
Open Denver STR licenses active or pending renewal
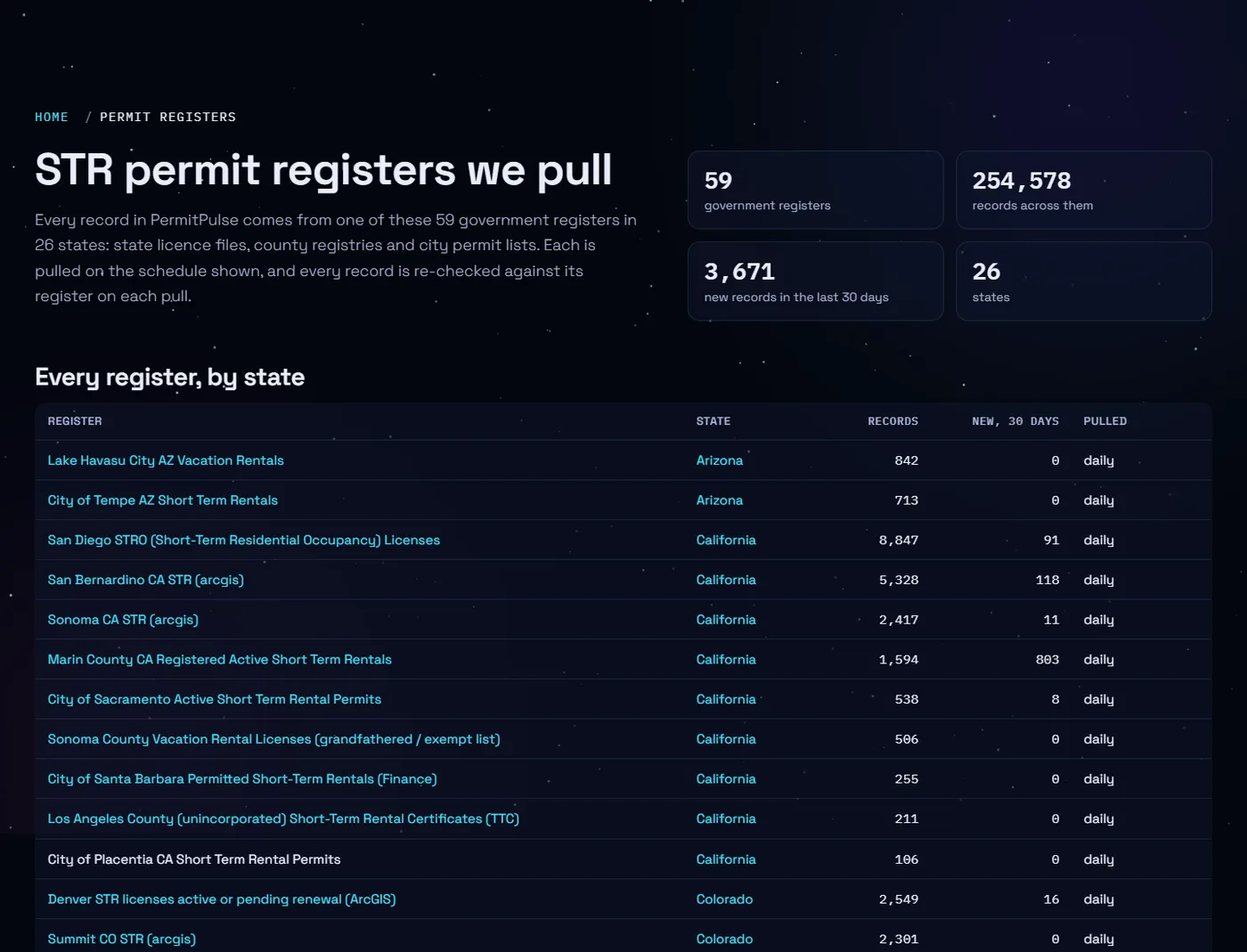click(222, 899)
